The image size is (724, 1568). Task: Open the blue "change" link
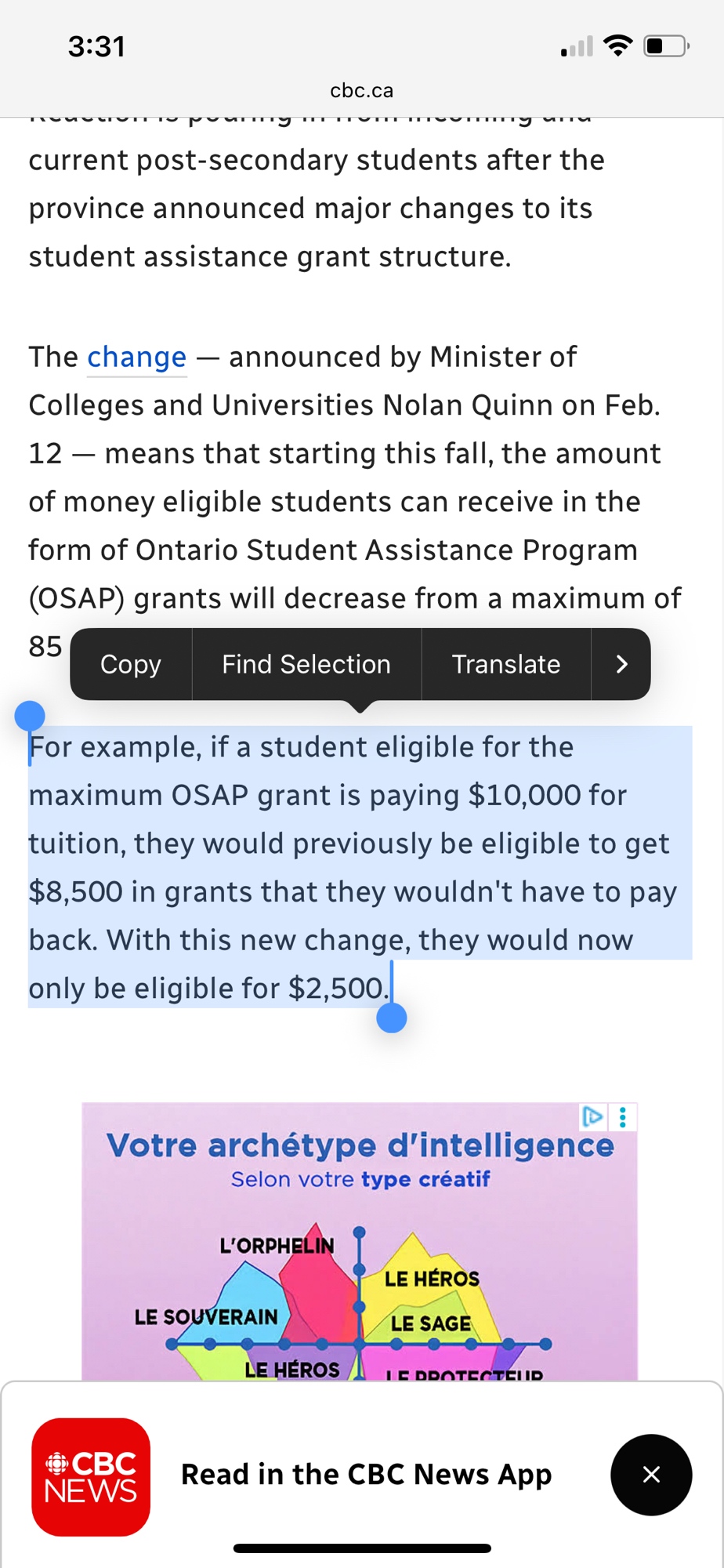coord(136,358)
